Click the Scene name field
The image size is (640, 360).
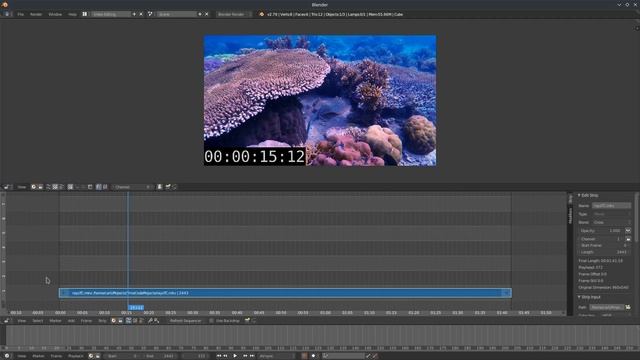(x=176, y=14)
